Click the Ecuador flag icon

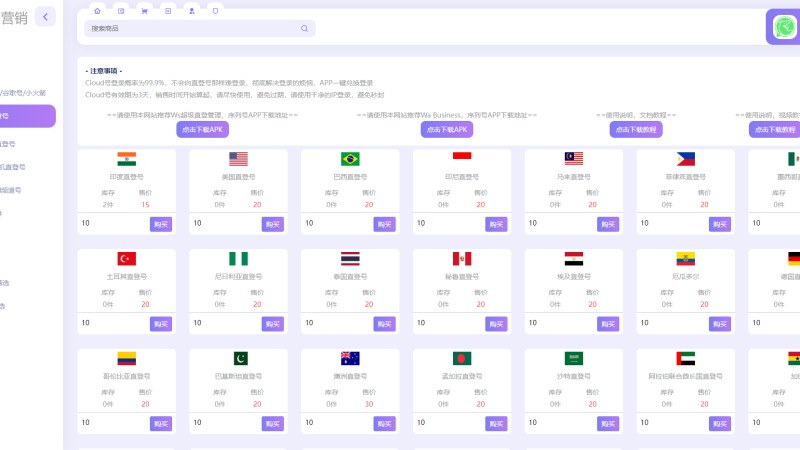[x=685, y=259]
